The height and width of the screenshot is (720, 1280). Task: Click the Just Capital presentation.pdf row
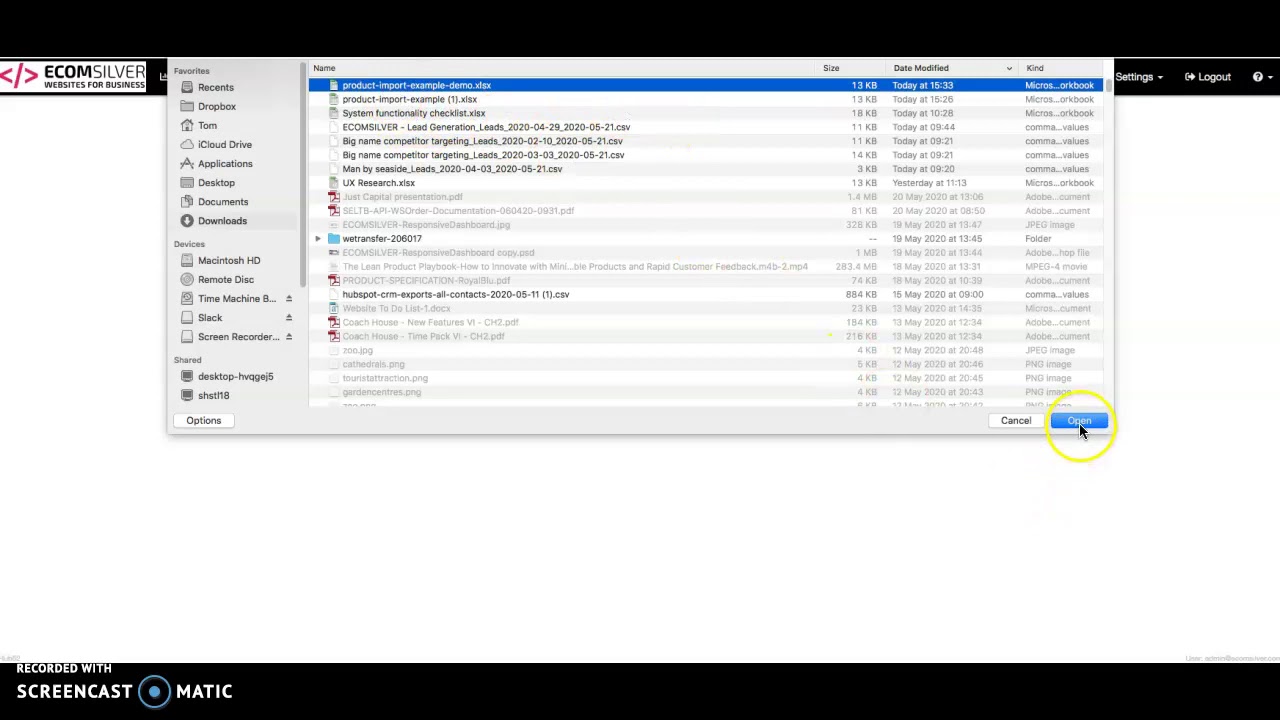coord(705,197)
